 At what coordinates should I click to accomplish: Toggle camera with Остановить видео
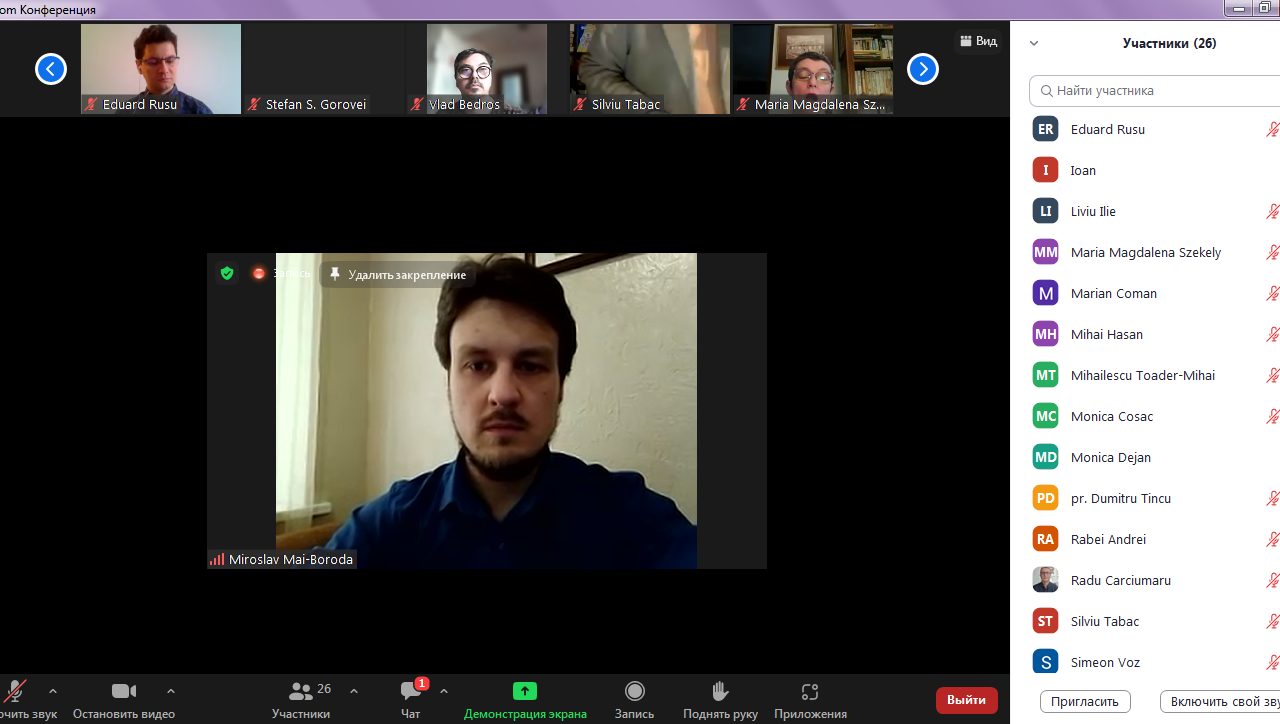point(124,692)
